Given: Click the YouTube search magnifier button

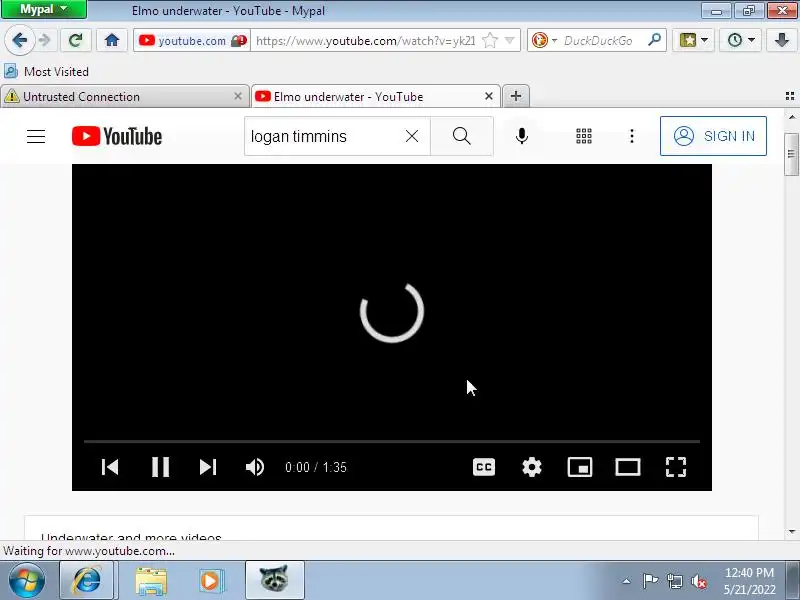Looking at the screenshot, I should click(x=462, y=136).
